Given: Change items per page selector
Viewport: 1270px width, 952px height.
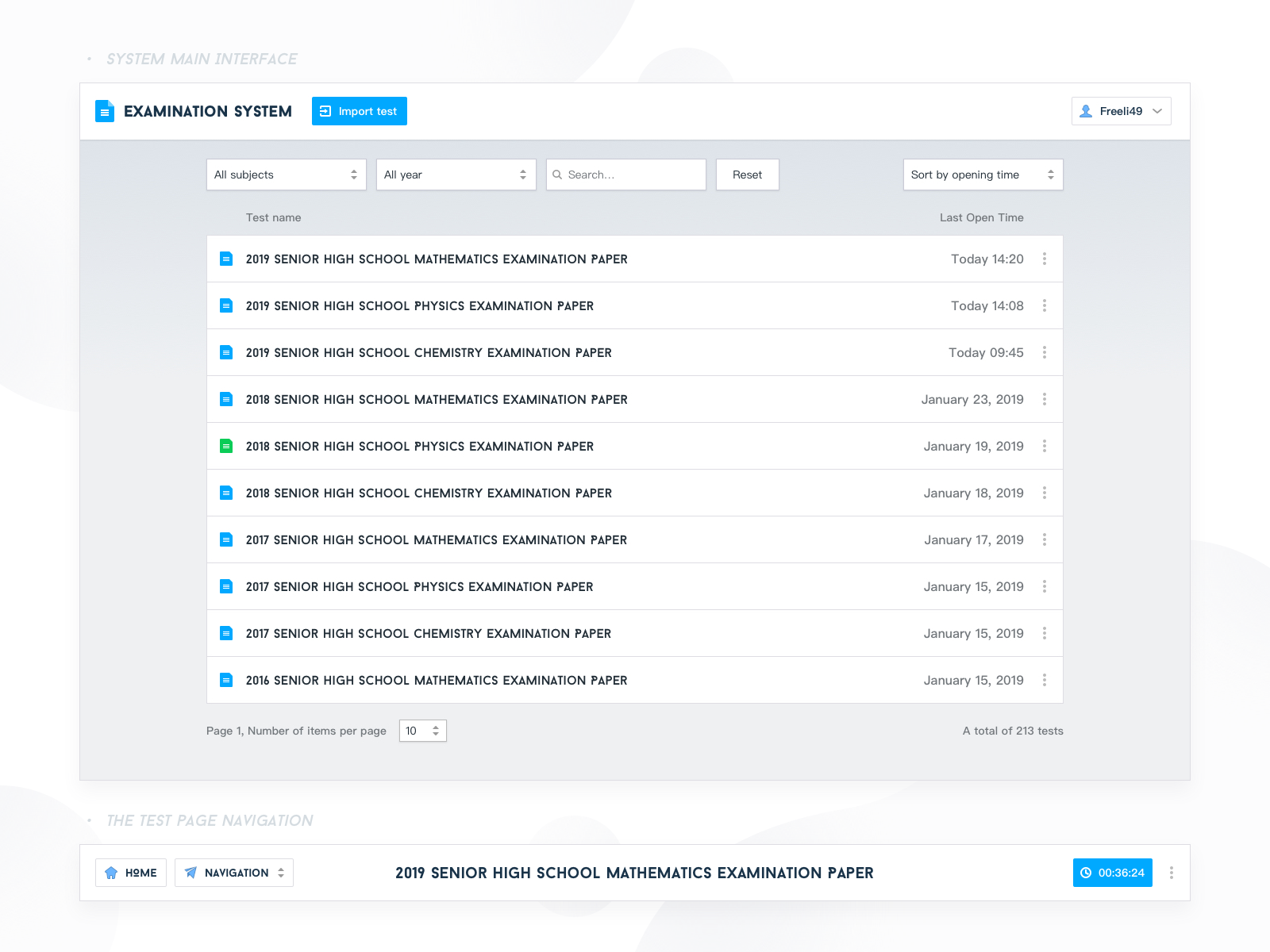Looking at the screenshot, I should click(422, 731).
